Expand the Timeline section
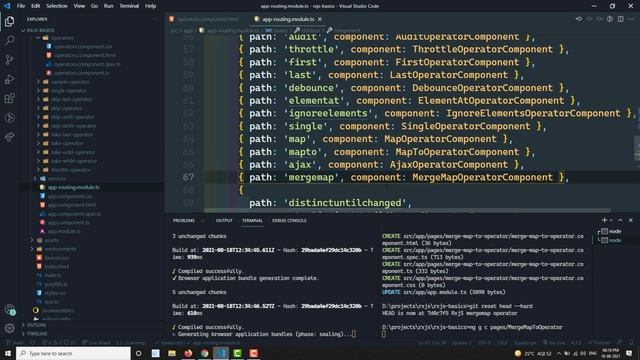The width and height of the screenshot is (640, 360). click(x=37, y=333)
